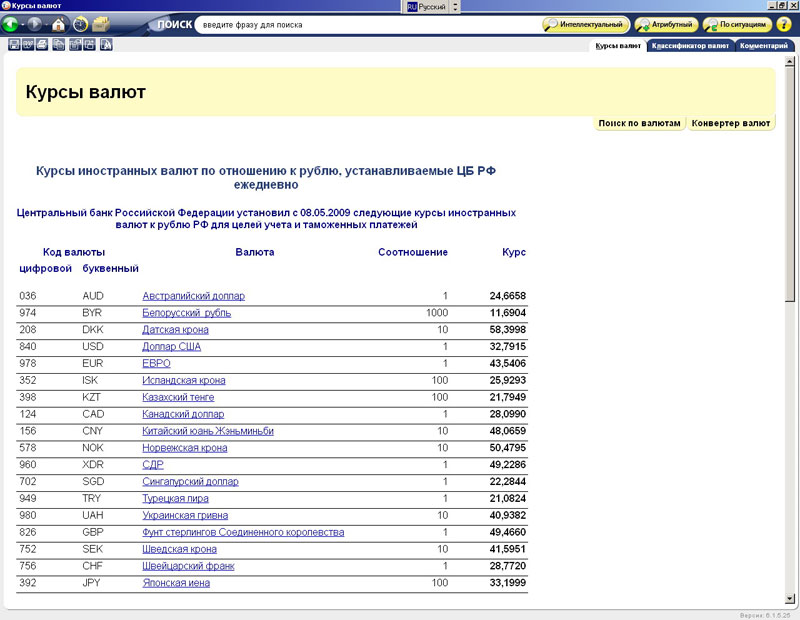800x620 pixels.
Task: Click the Save diskette icon
Action: [x=13, y=45]
